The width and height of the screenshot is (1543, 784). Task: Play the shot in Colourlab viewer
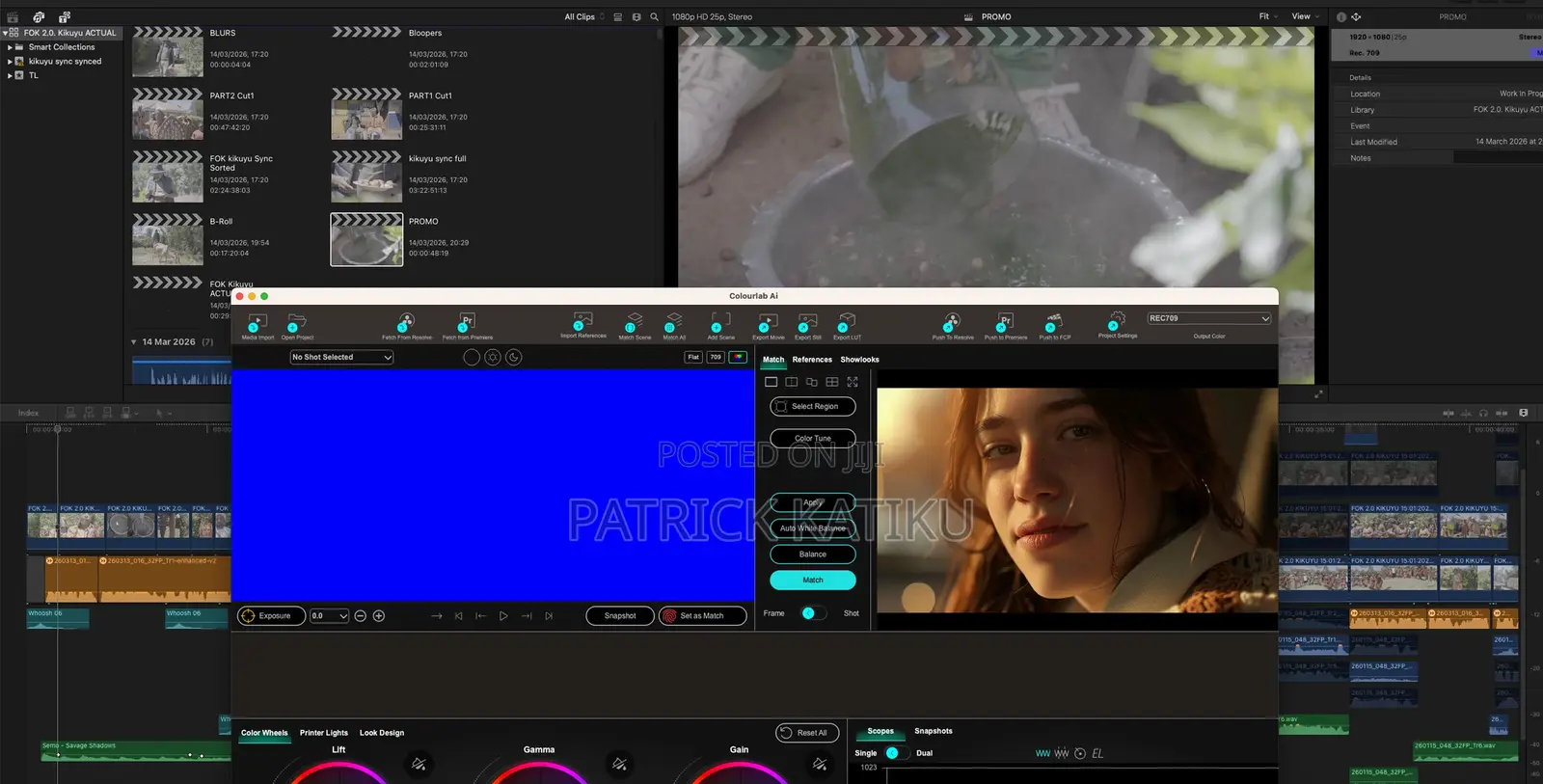tap(503, 615)
